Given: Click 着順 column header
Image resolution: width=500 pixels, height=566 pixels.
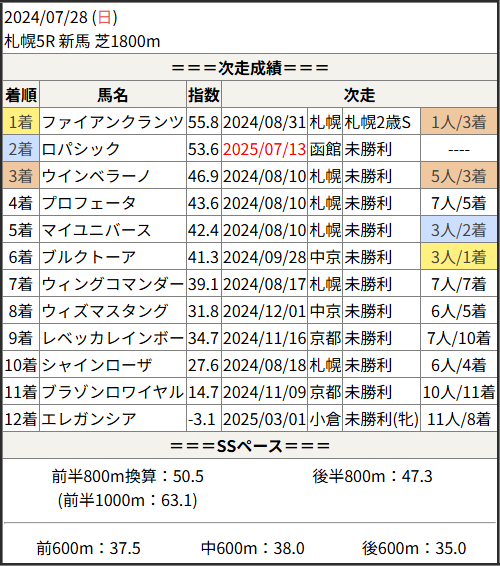Looking at the screenshot, I should (x=21, y=95).
